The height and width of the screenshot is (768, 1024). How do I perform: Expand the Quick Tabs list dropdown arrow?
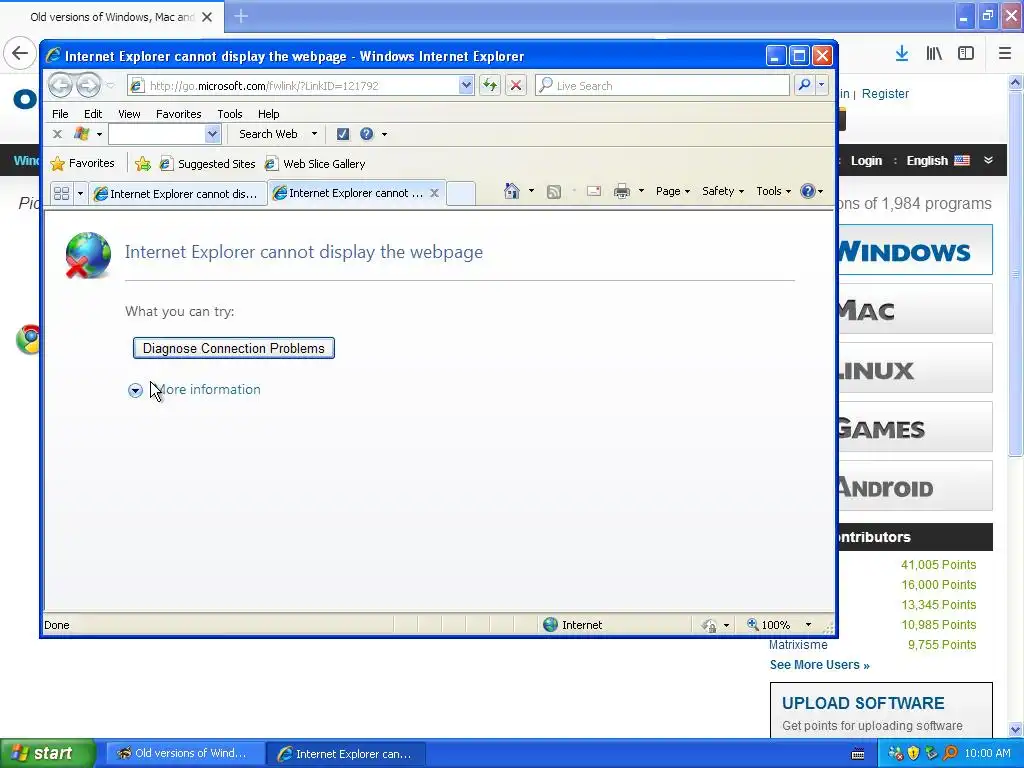pos(80,193)
